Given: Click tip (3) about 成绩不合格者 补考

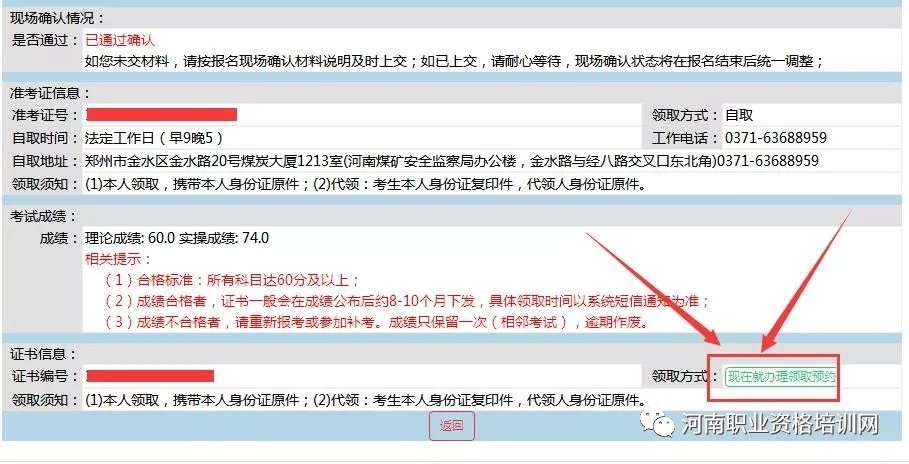Looking at the screenshot, I should pyautogui.click(x=377, y=322).
